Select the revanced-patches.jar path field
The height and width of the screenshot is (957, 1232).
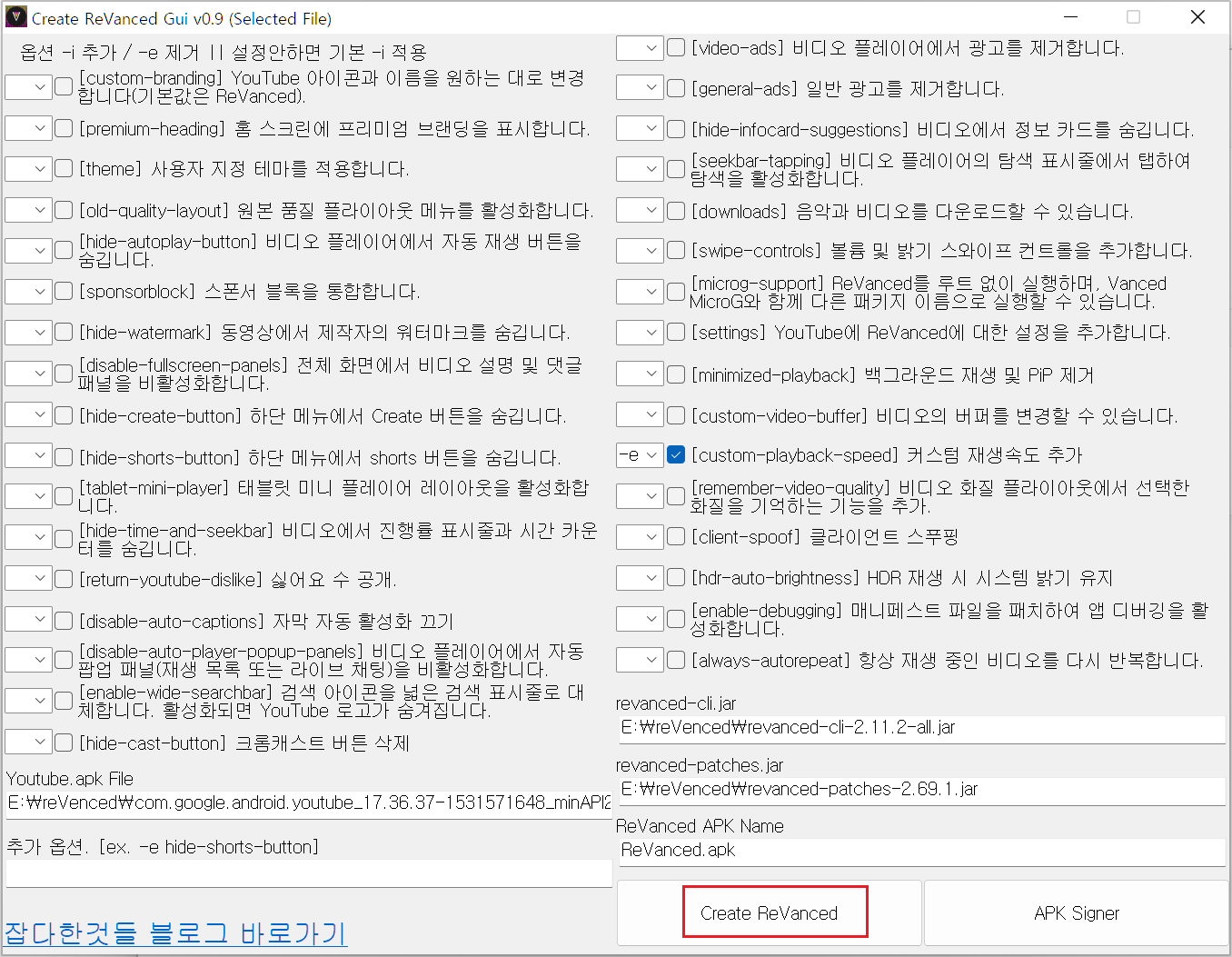(922, 790)
